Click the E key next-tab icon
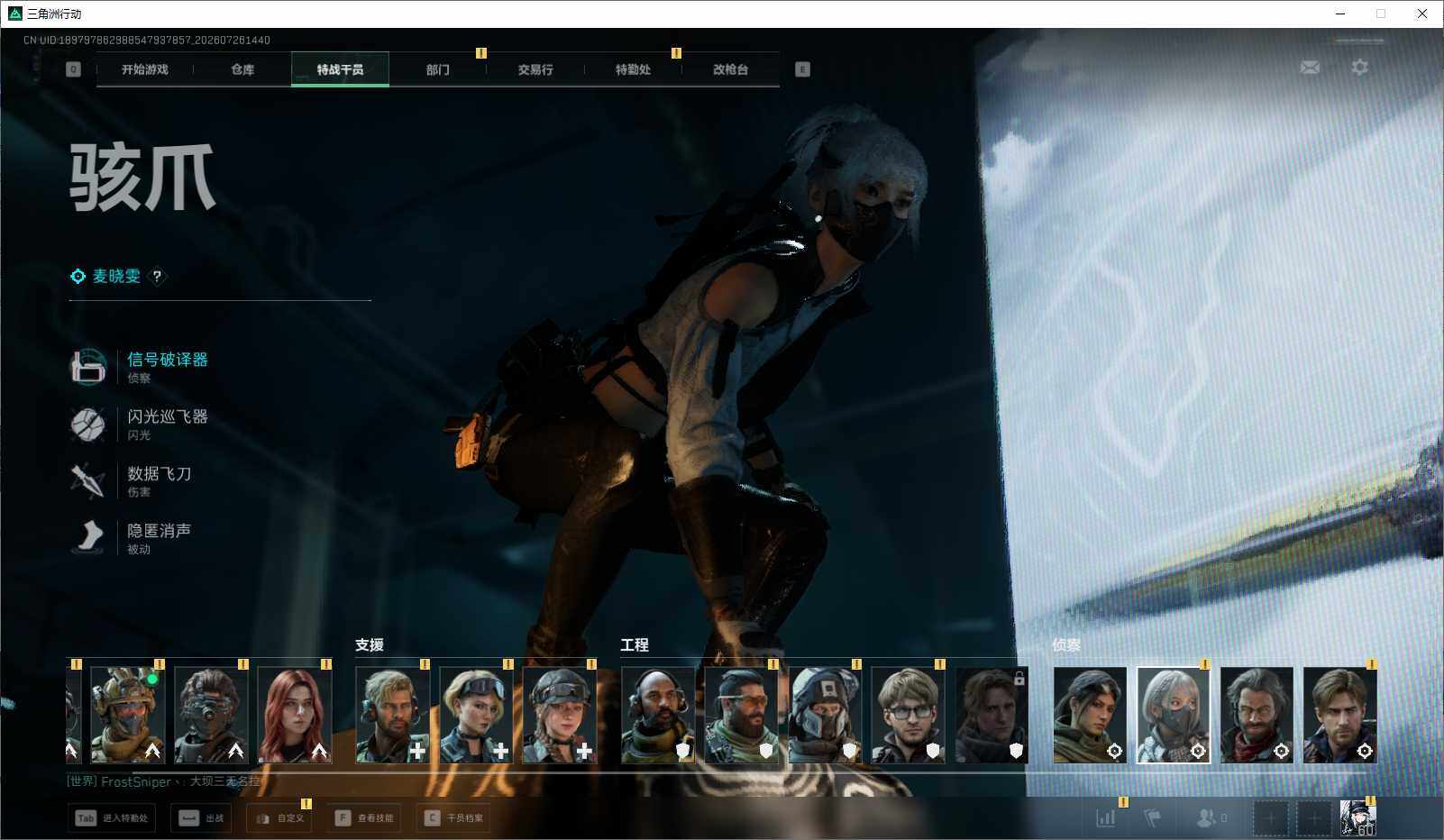Viewport: 1444px width, 840px height. [x=802, y=69]
